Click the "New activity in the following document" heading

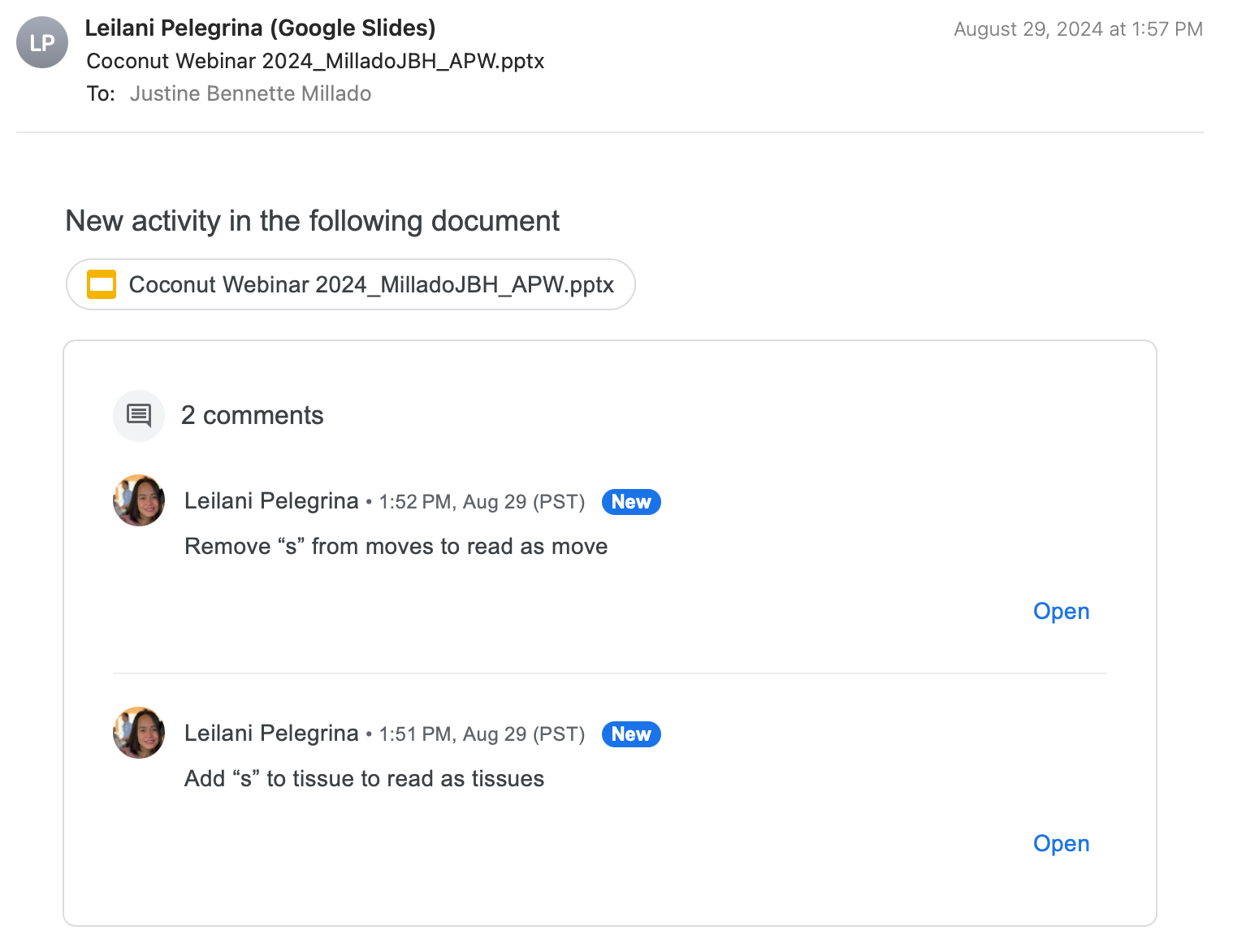313,221
